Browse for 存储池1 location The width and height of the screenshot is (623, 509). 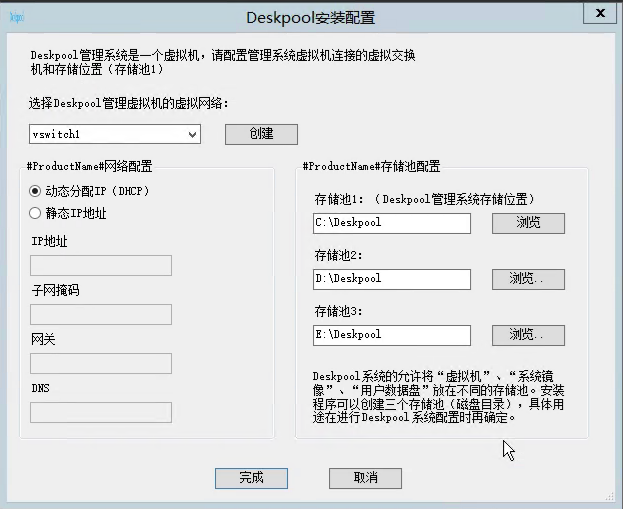pyautogui.click(x=528, y=223)
